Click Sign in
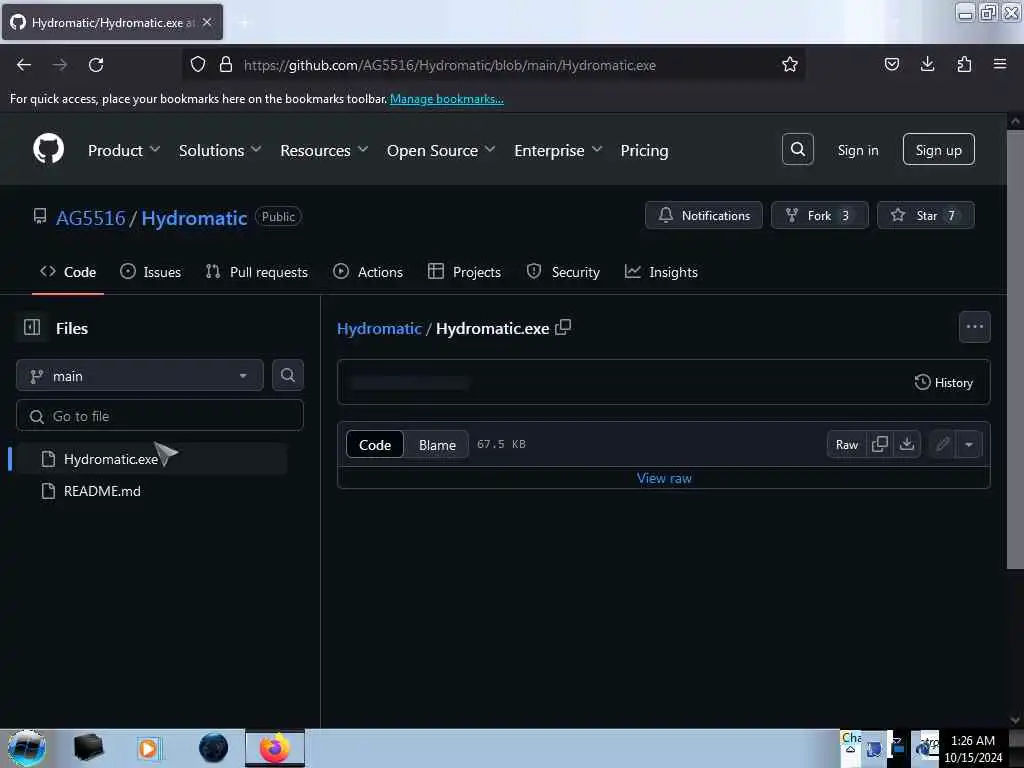 [x=857, y=150]
